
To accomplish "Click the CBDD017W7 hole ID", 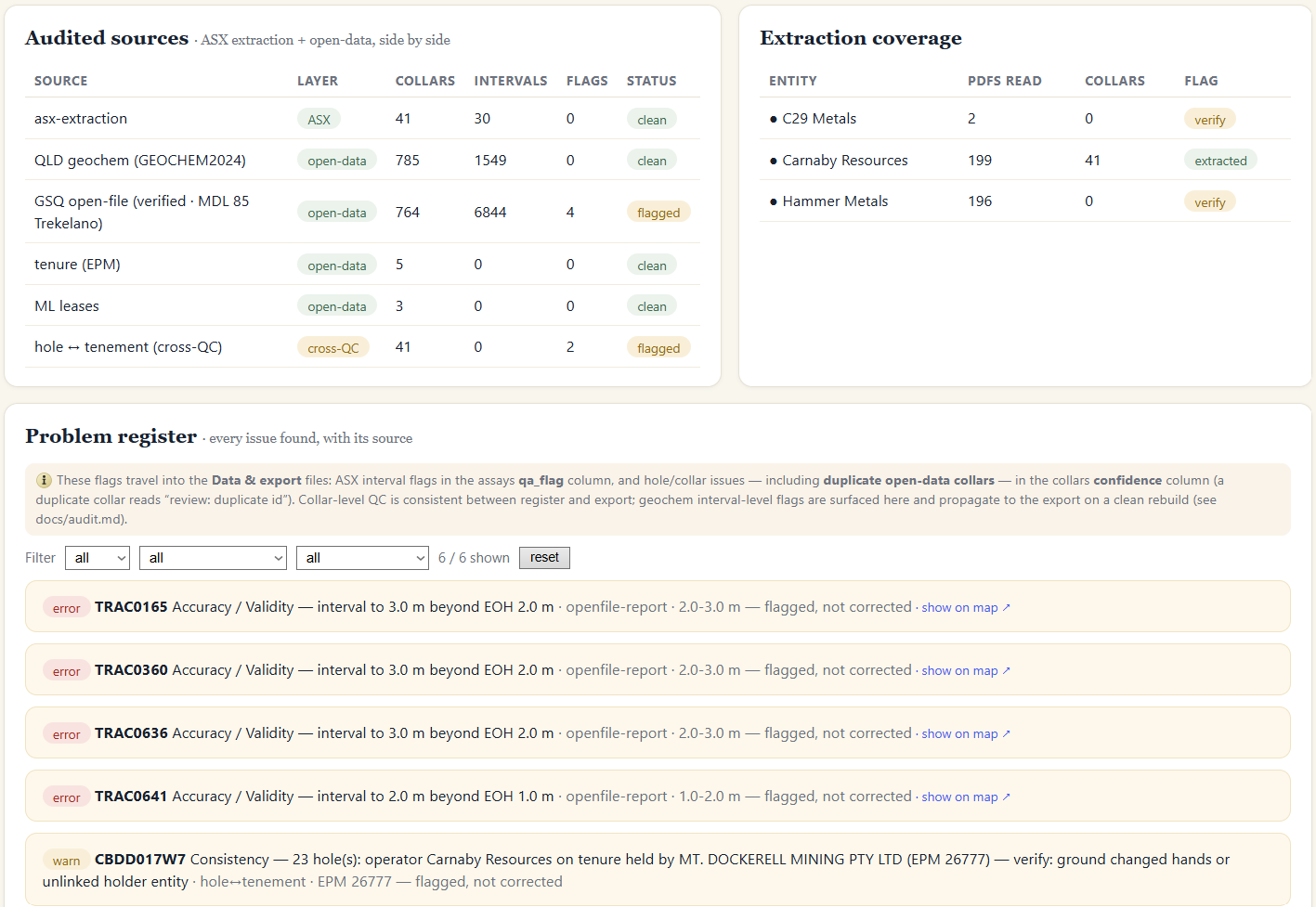I will tap(140, 860).
